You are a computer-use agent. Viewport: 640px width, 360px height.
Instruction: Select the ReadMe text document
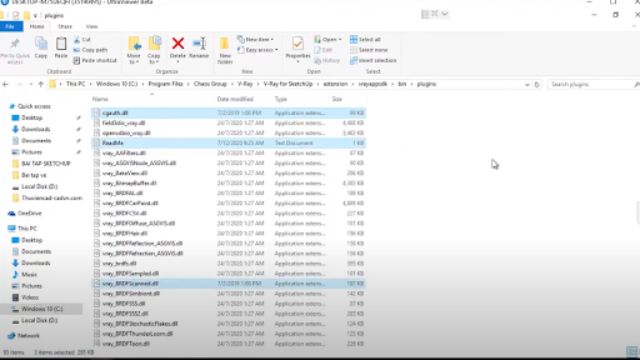(x=228, y=143)
